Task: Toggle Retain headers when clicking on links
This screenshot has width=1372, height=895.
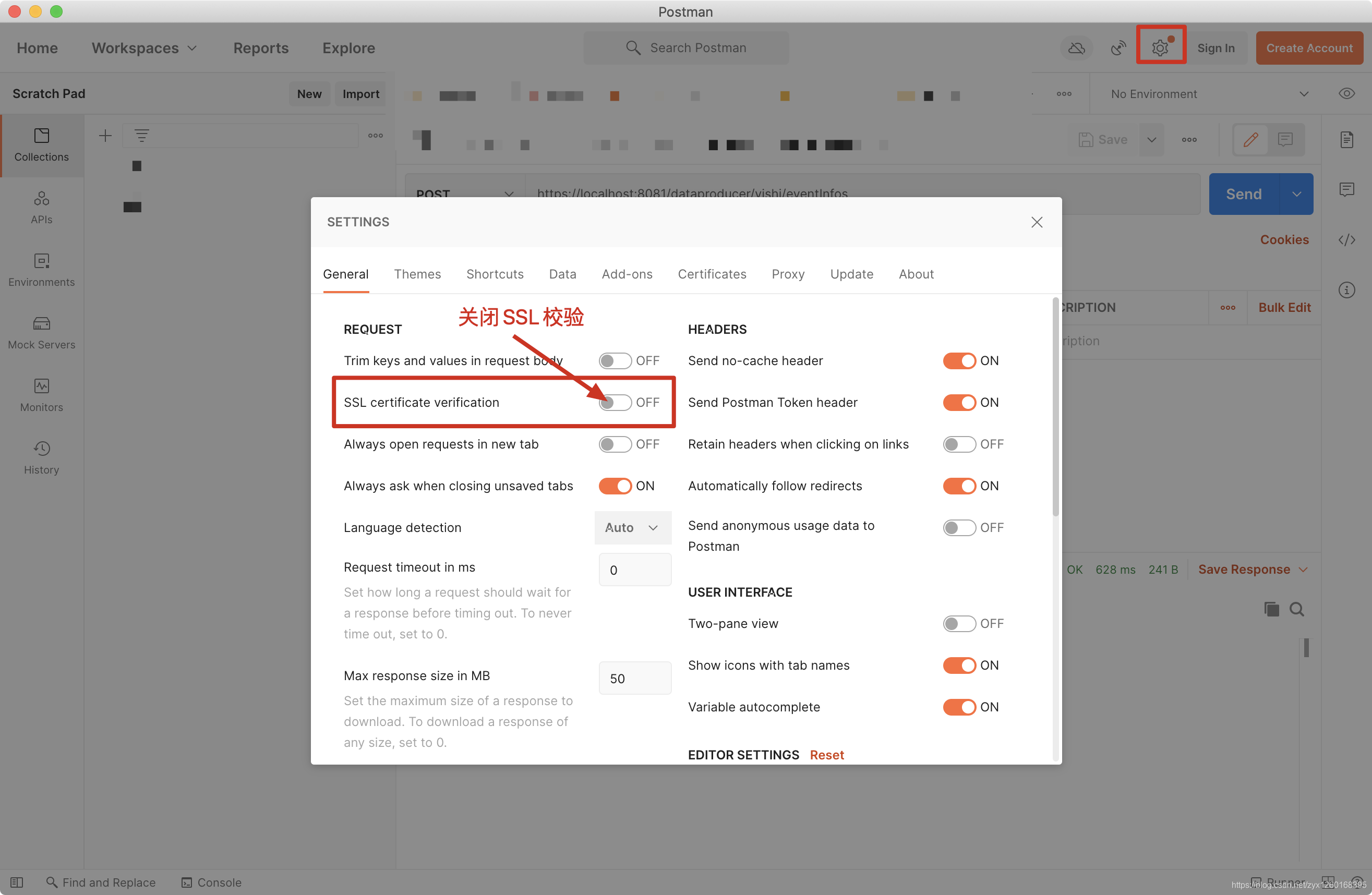Action: [959, 444]
